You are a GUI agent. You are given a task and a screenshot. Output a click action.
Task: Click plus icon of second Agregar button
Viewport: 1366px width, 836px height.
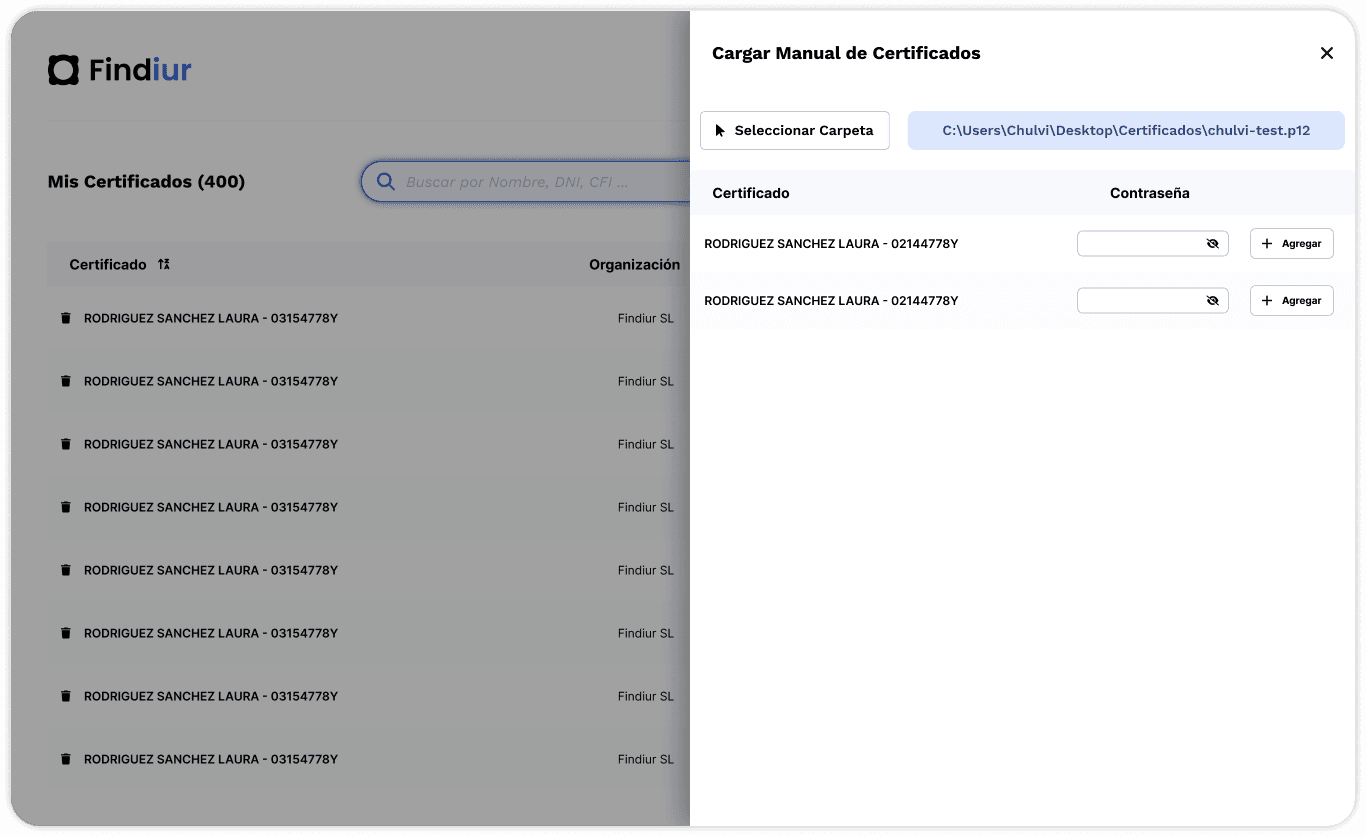[1267, 301]
